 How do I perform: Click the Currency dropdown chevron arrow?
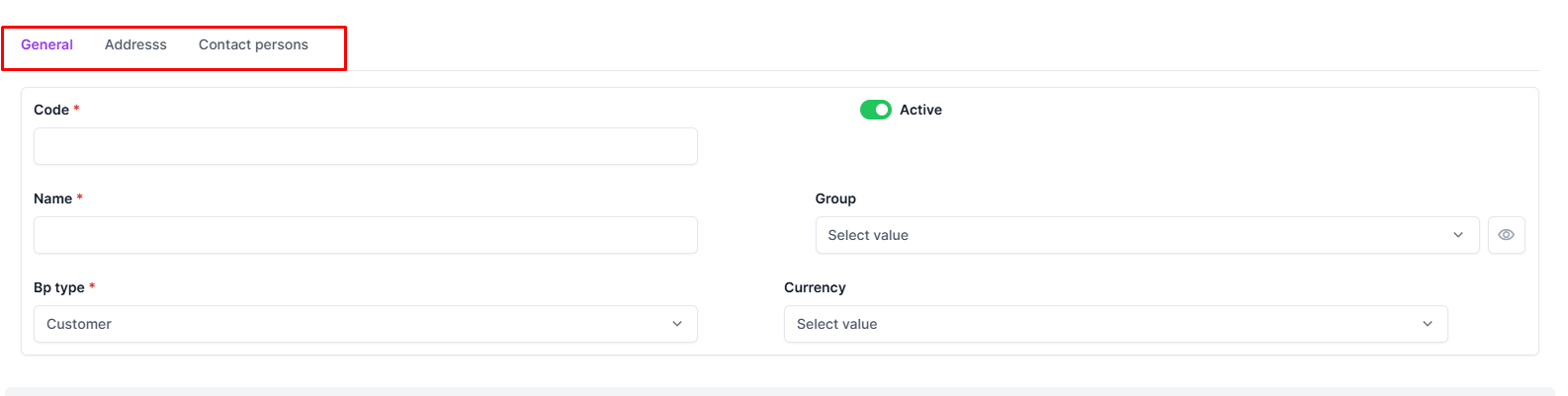1427,324
